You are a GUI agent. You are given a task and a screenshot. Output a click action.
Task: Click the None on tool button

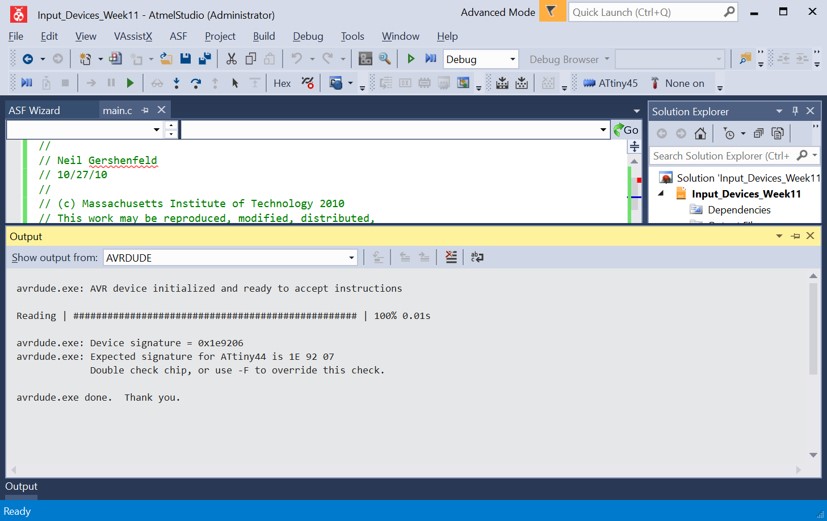click(677, 83)
